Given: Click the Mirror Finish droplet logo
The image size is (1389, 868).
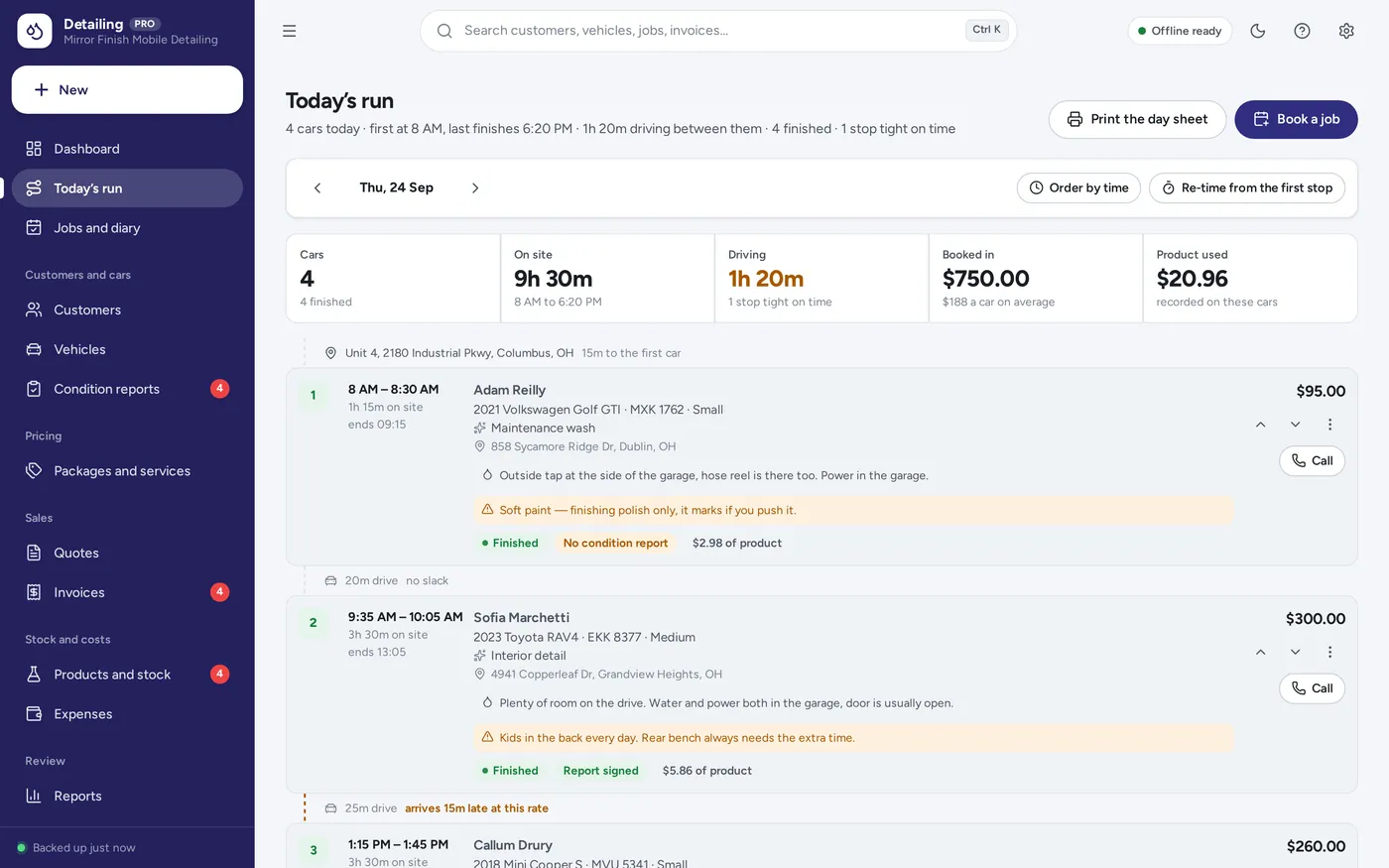Looking at the screenshot, I should click(35, 31).
